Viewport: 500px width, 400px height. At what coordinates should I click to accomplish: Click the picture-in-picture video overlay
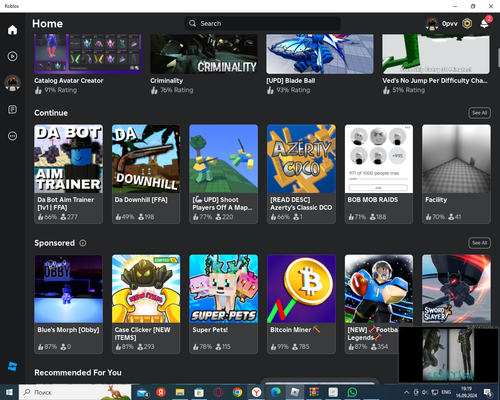click(x=449, y=355)
